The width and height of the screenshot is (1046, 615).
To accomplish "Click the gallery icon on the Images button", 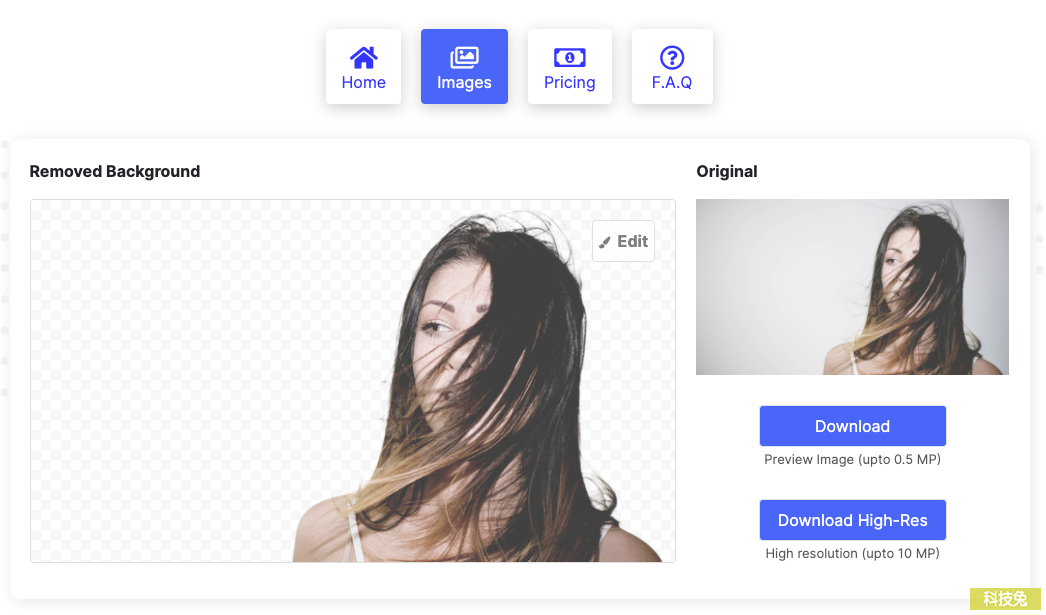I will tap(464, 55).
